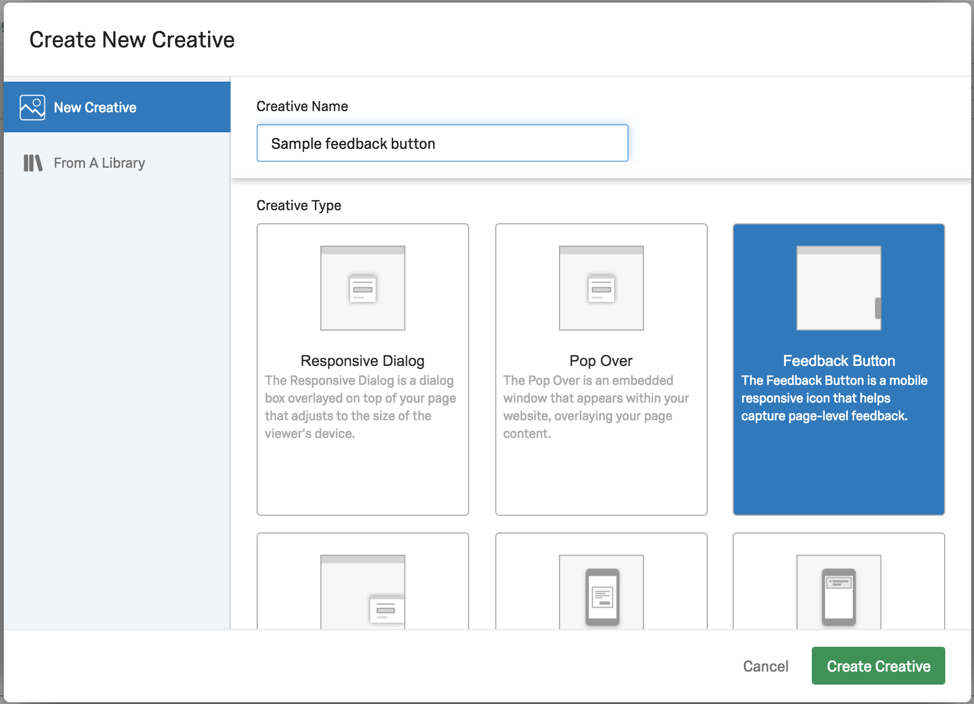Screen dimensions: 974x704
Task: Click the partially visible bottom-middle creative card
Action: coord(601,580)
